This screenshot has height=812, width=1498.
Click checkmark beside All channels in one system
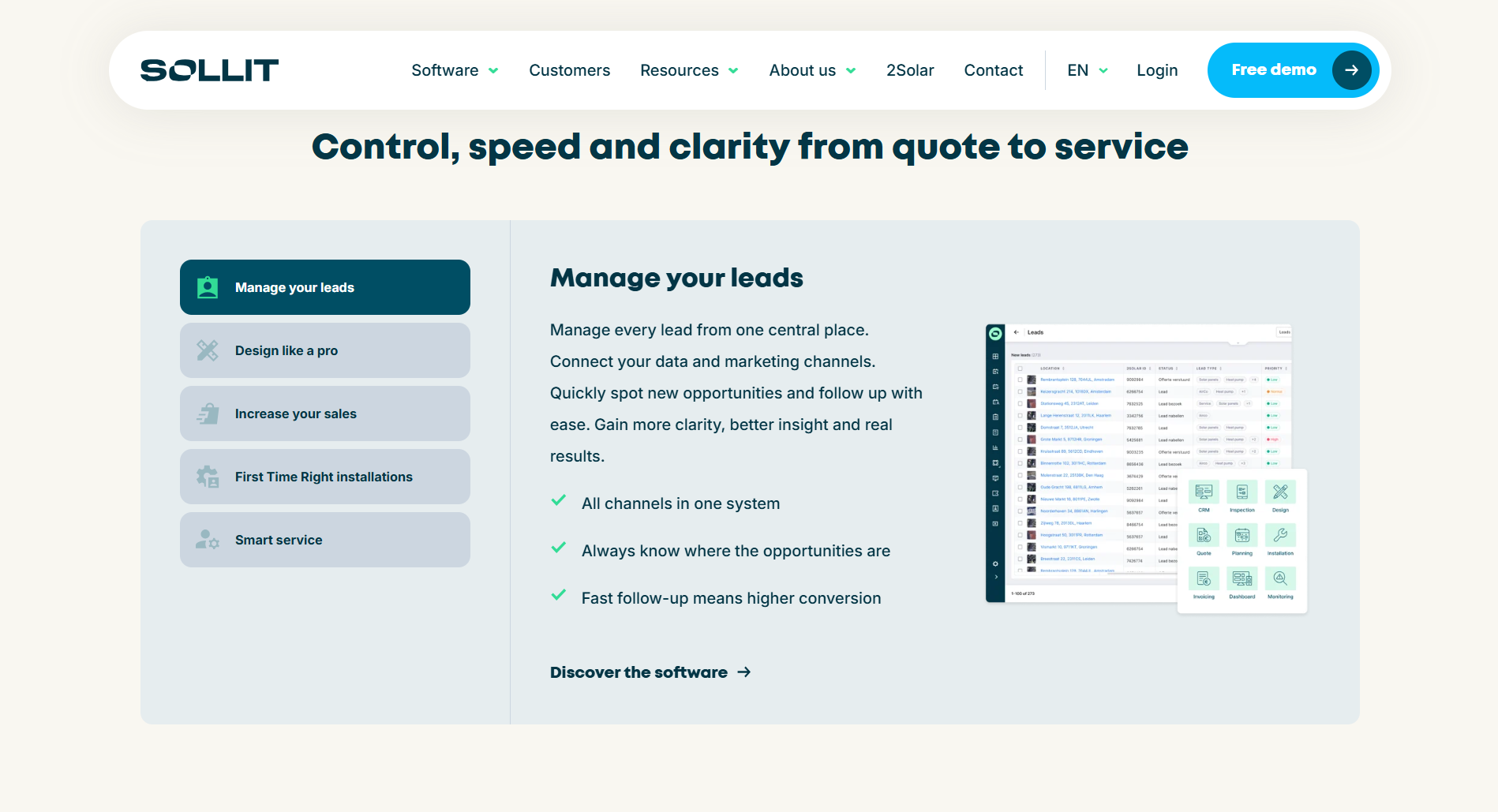(559, 500)
